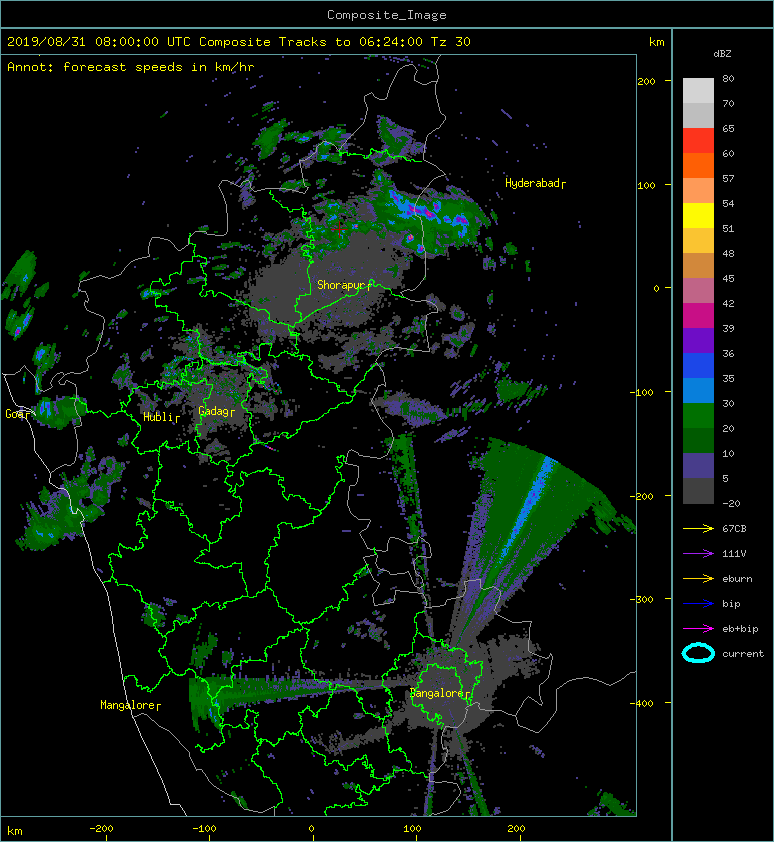Screen dimensions: 774x842
Task: Click the yellow 67CB arrow in legend
Action: 698,528
